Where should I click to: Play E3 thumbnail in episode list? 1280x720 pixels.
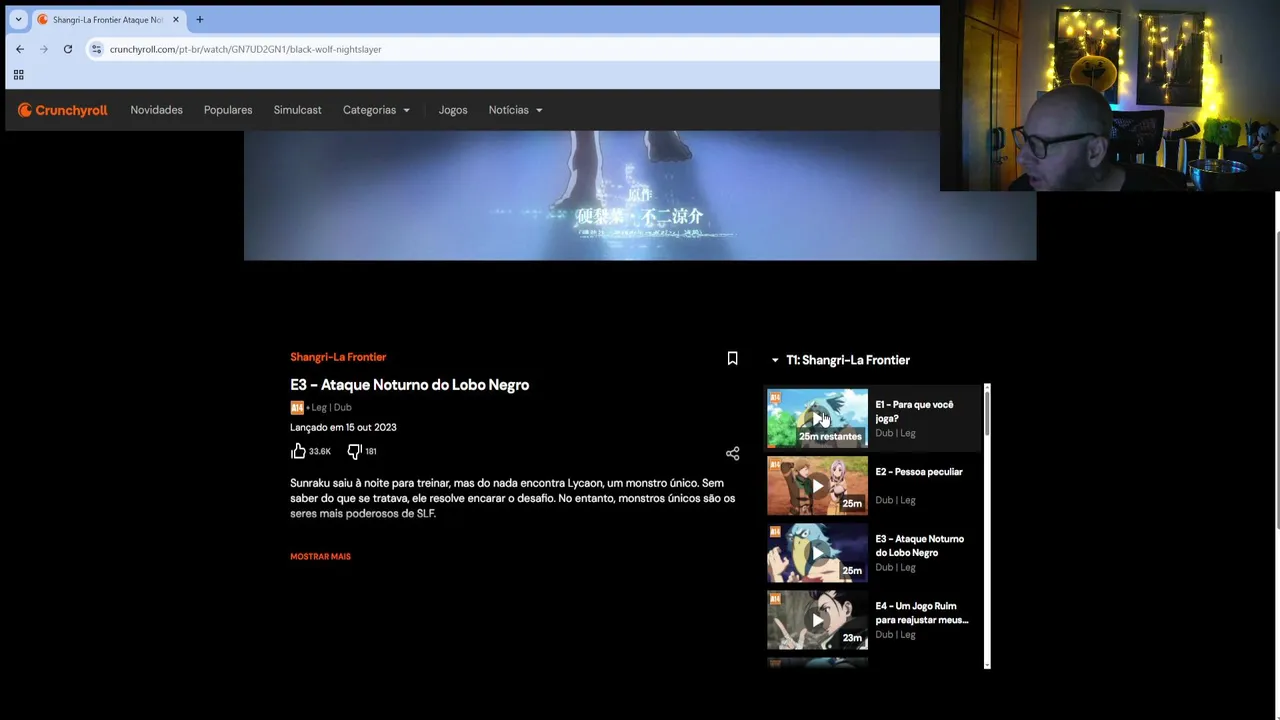point(817,552)
